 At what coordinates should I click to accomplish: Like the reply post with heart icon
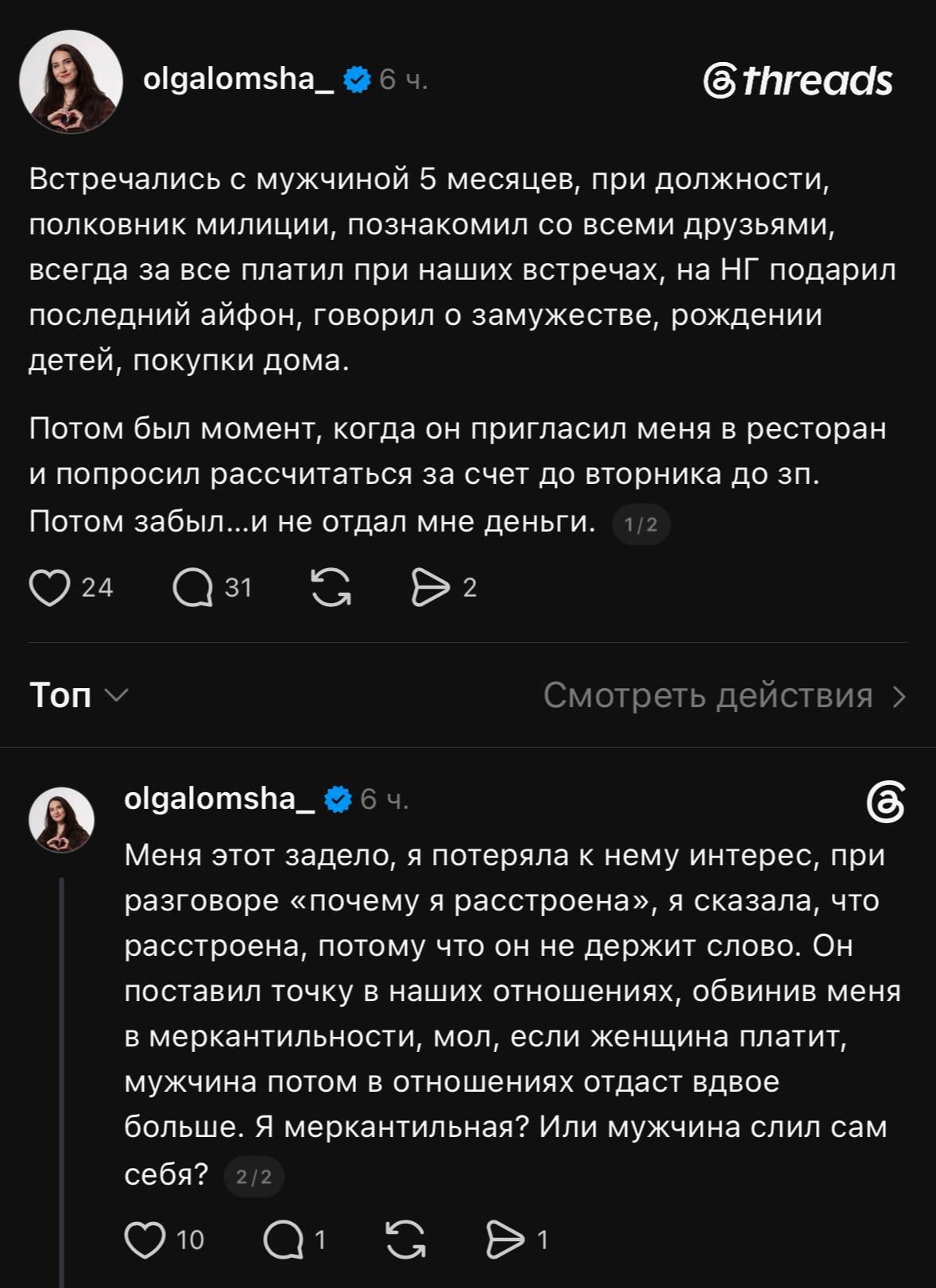[145, 1240]
